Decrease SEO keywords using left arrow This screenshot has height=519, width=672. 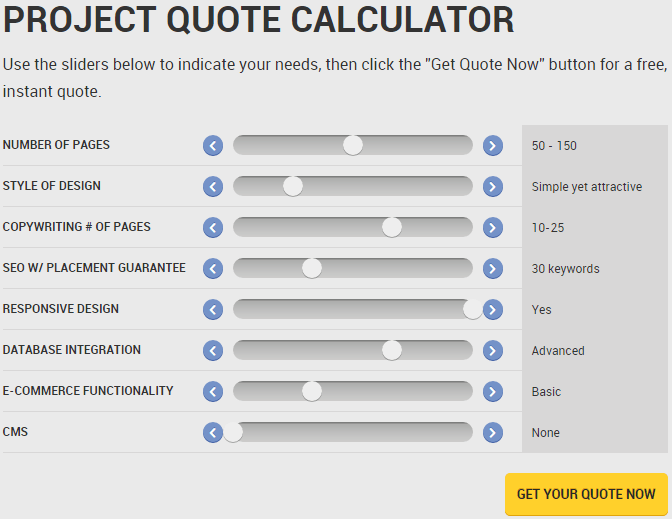tap(213, 269)
